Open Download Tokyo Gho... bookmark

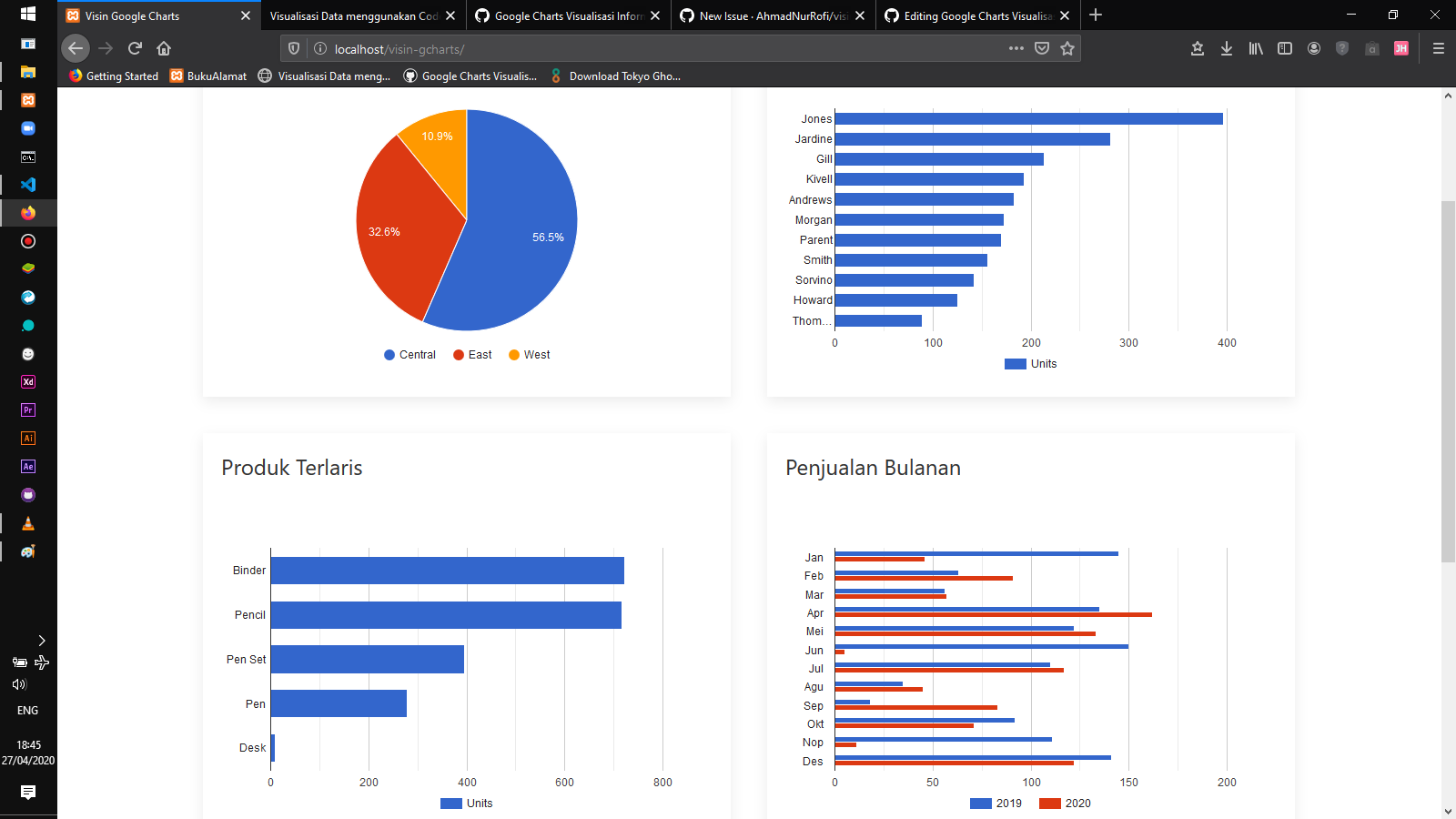[615, 76]
